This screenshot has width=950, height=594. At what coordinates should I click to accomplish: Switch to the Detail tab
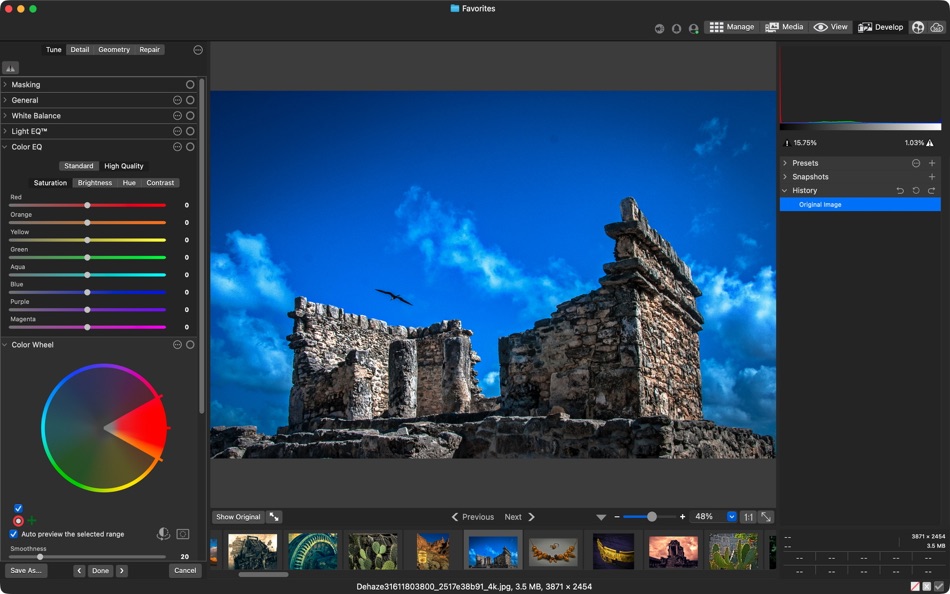click(x=79, y=48)
